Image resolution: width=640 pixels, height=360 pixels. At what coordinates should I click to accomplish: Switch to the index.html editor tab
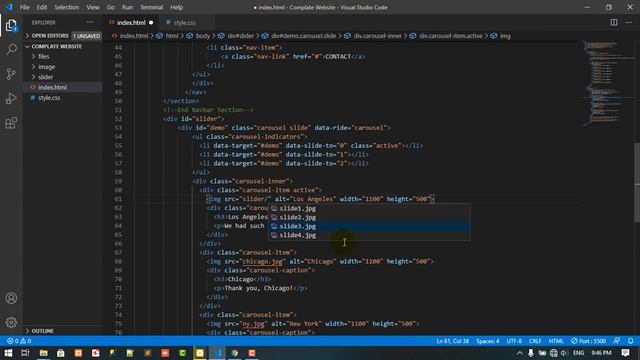click(131, 22)
